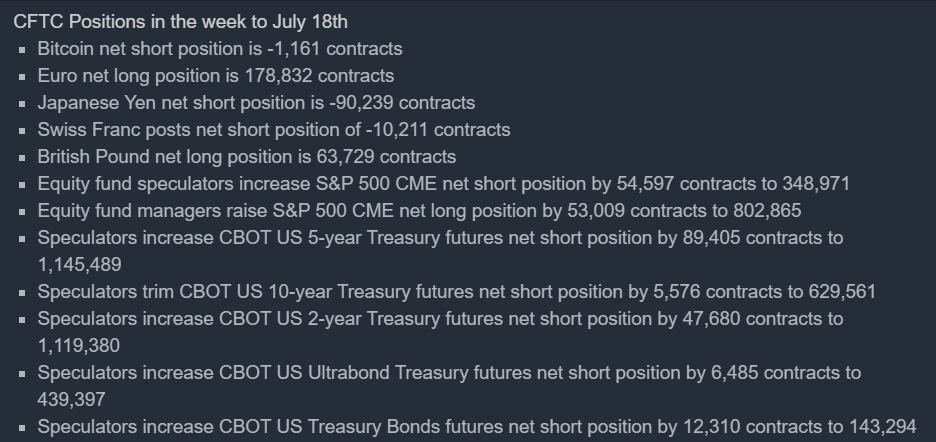936x442 pixels.
Task: Click the bullet beside British Pound line
Action: click(23, 157)
